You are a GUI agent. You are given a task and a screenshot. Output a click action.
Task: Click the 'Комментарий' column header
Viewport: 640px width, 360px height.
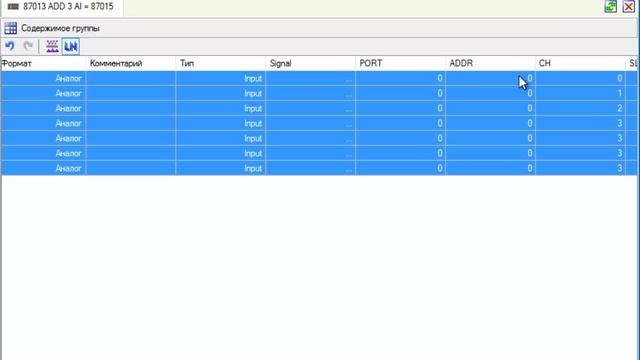(x=131, y=63)
